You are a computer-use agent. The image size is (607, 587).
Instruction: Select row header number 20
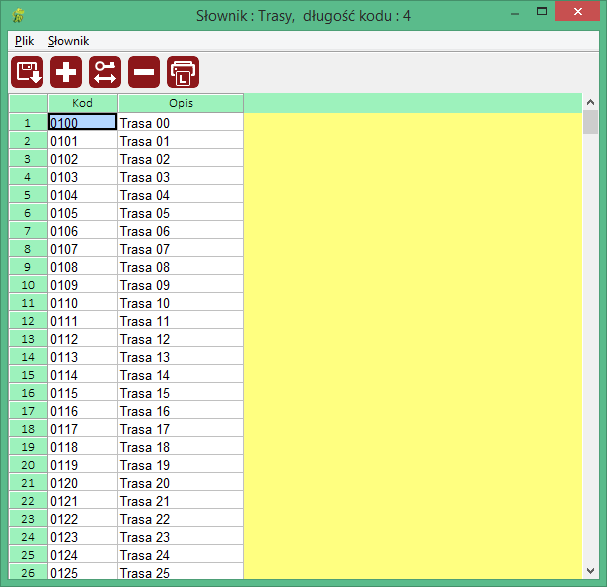pyautogui.click(x=28, y=465)
